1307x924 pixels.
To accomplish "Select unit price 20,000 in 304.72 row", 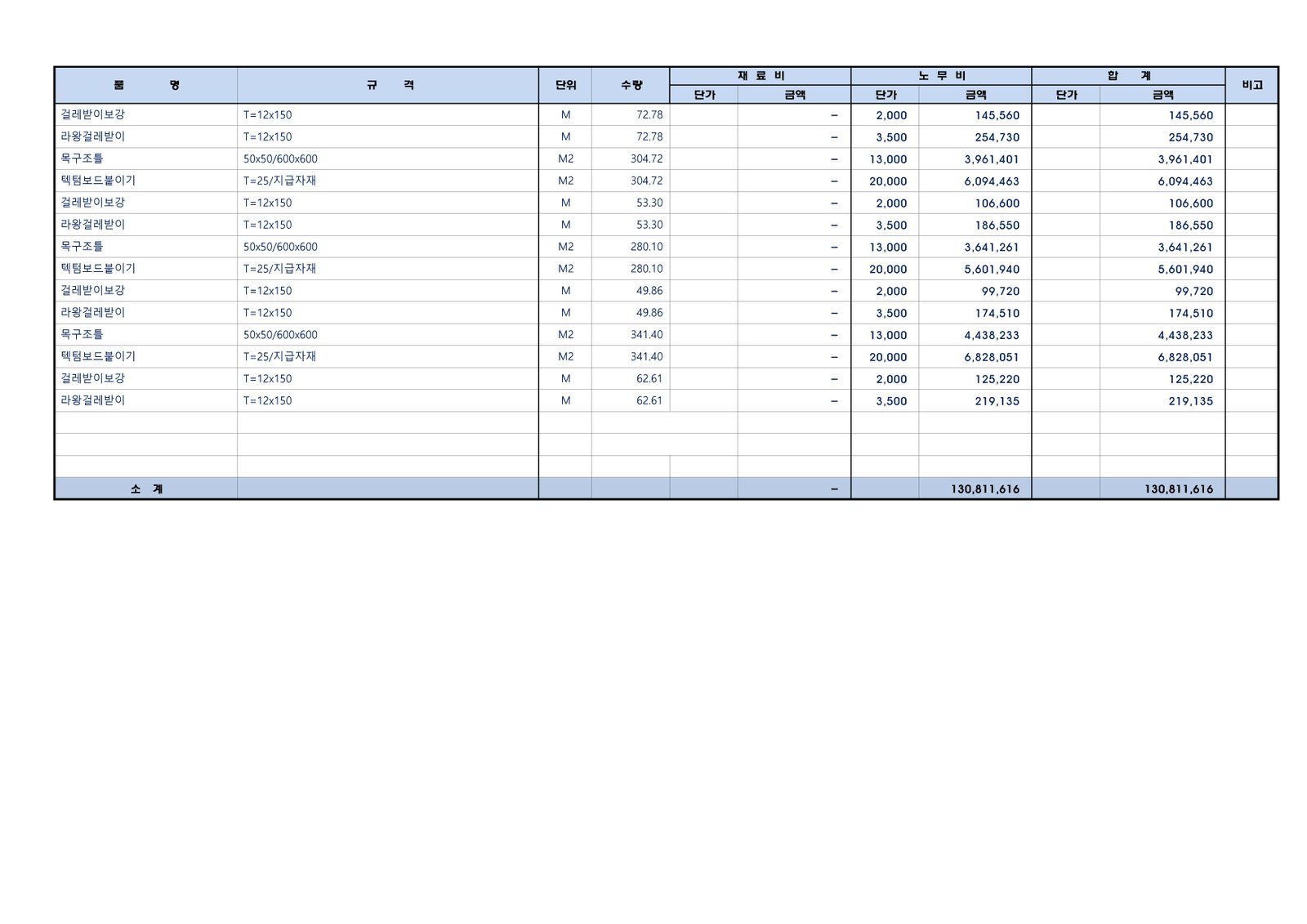I will 887,181.
